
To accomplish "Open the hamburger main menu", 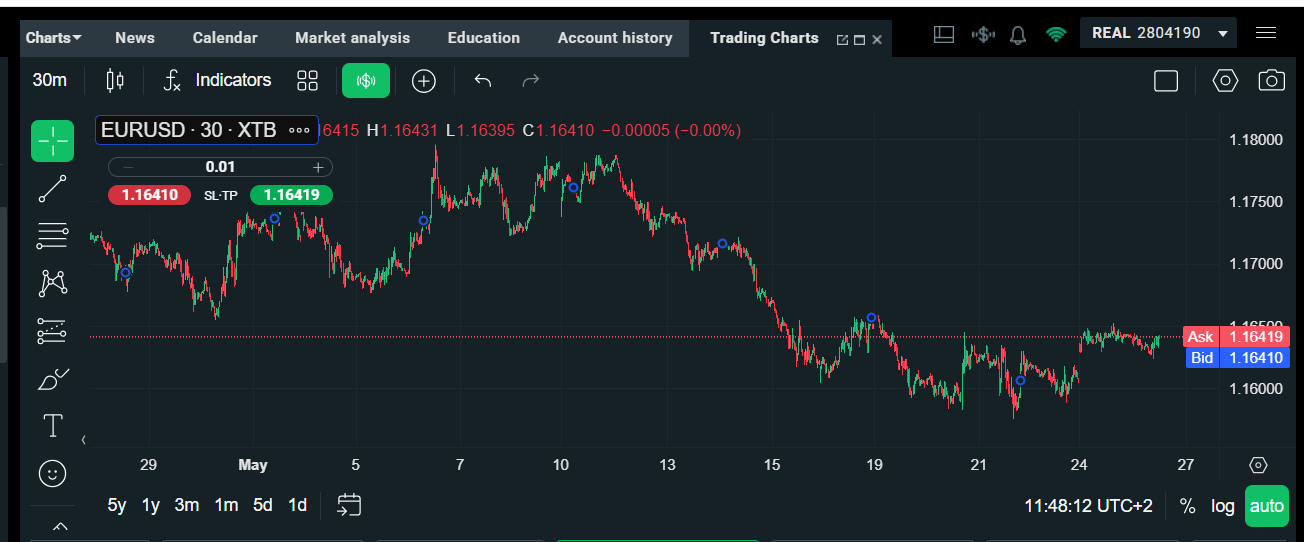I will point(1266,33).
